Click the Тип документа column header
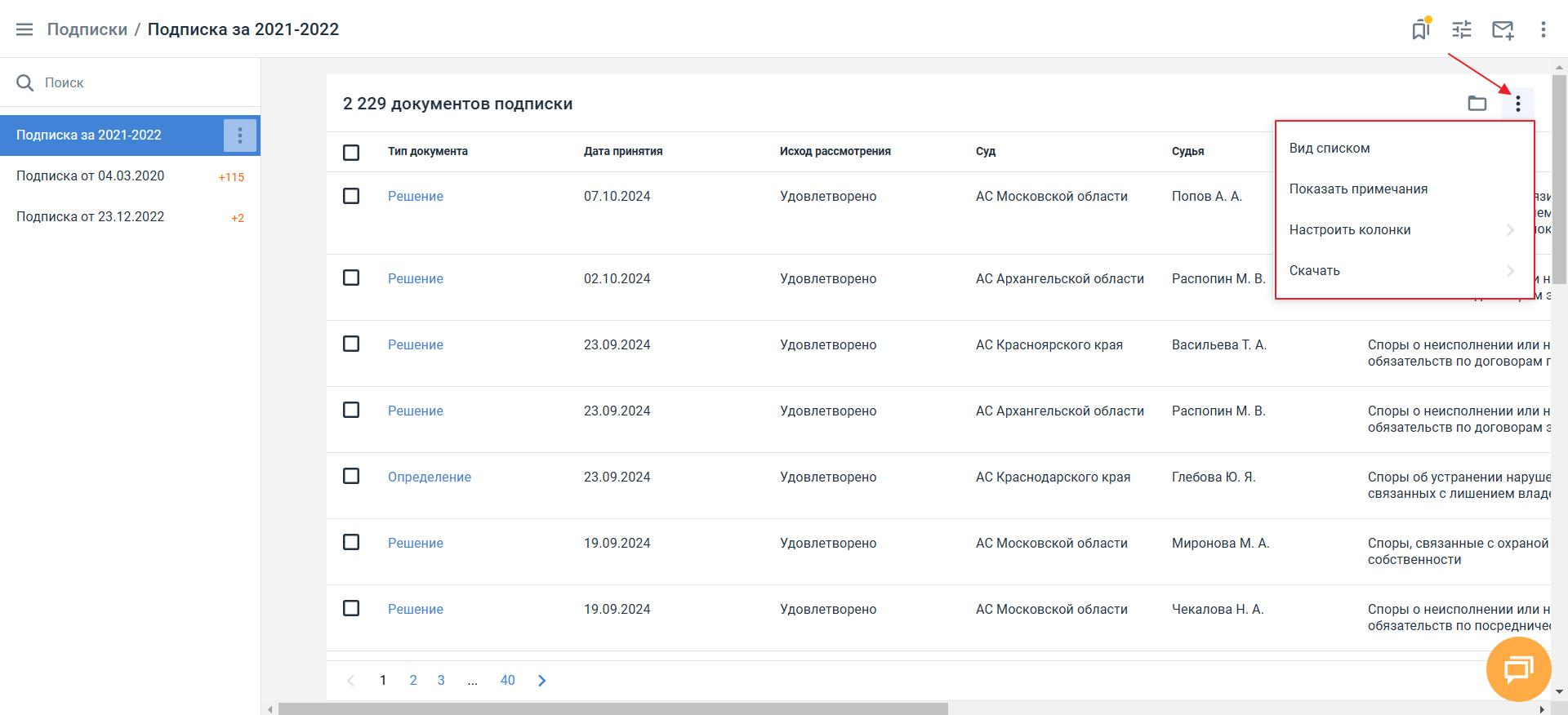 [x=428, y=152]
